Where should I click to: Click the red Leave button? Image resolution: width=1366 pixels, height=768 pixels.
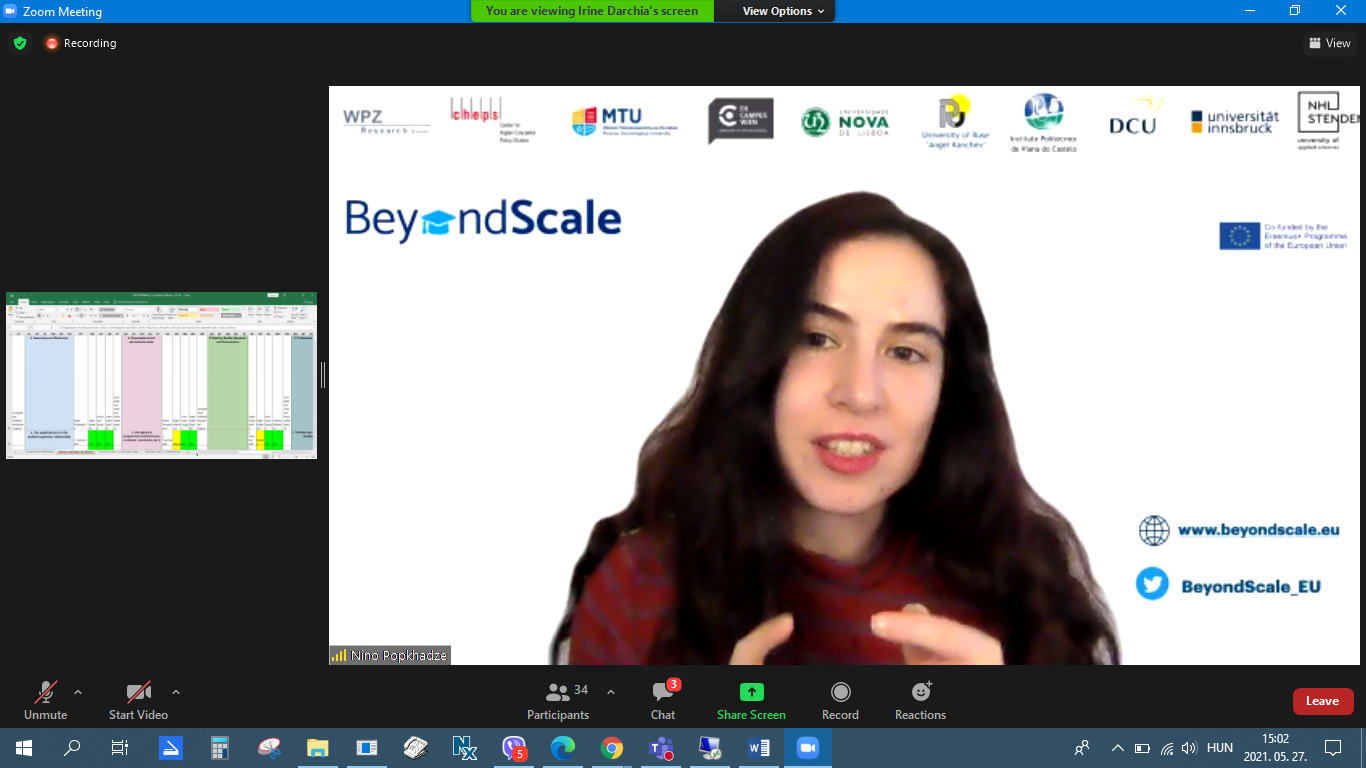1322,701
